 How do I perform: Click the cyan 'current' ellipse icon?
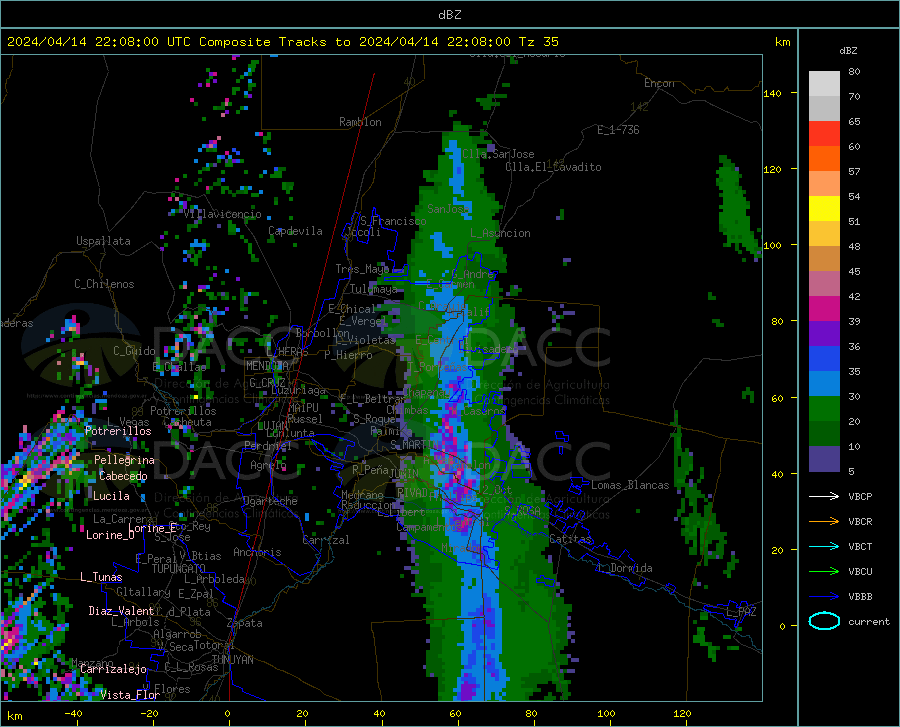tap(824, 621)
